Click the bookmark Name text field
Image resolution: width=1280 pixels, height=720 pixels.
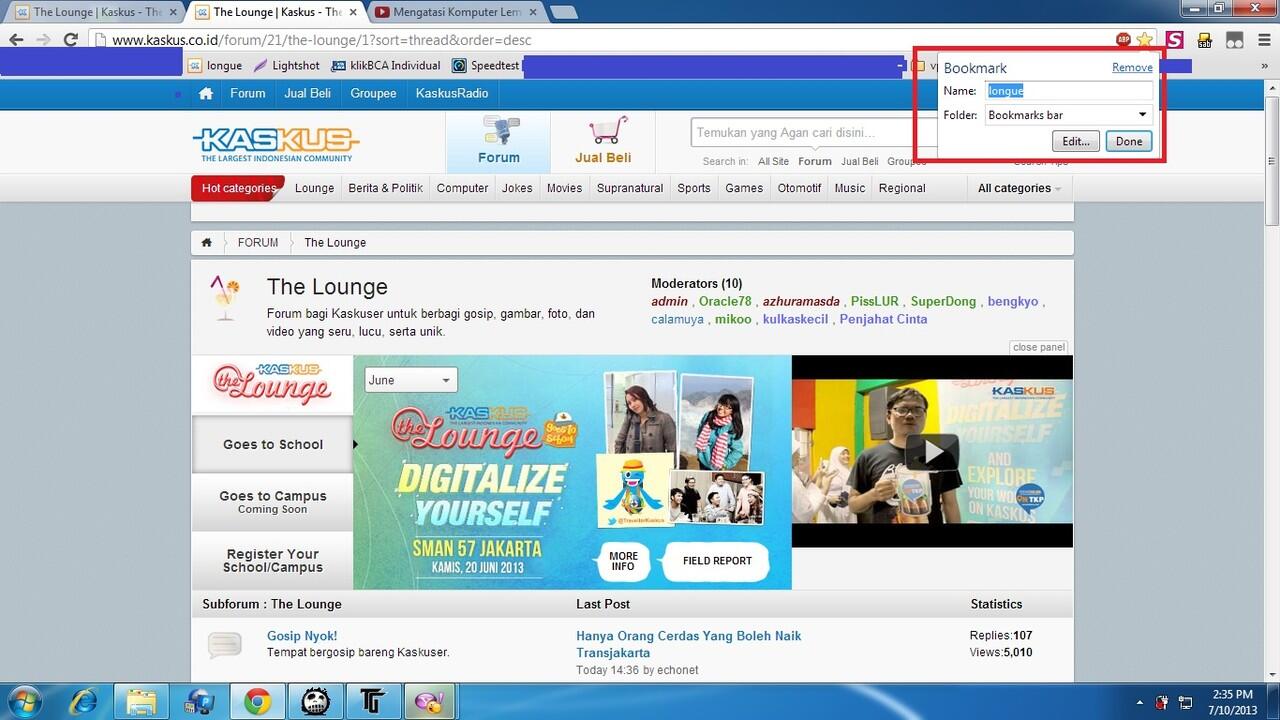tap(1068, 91)
